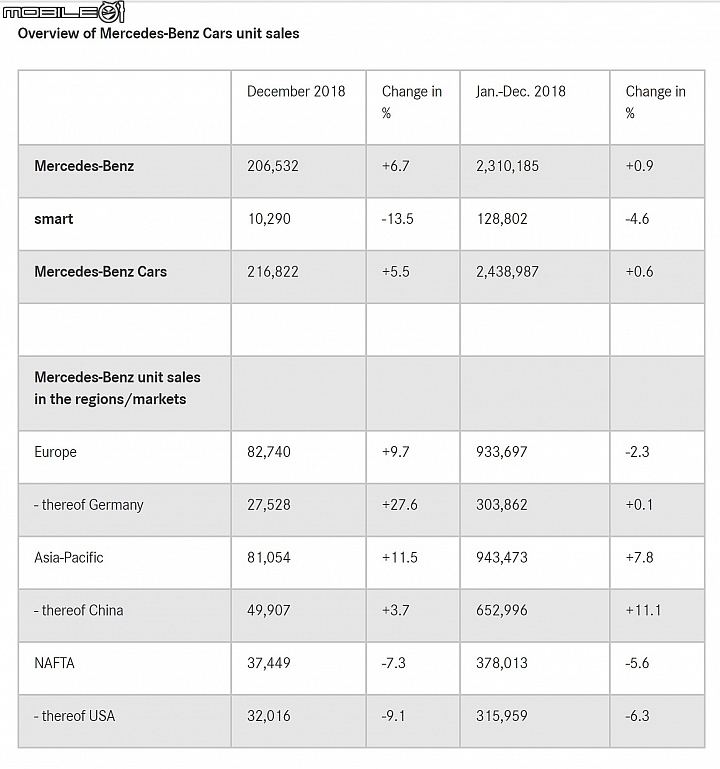Click the -13.5 smart change cell

click(398, 219)
